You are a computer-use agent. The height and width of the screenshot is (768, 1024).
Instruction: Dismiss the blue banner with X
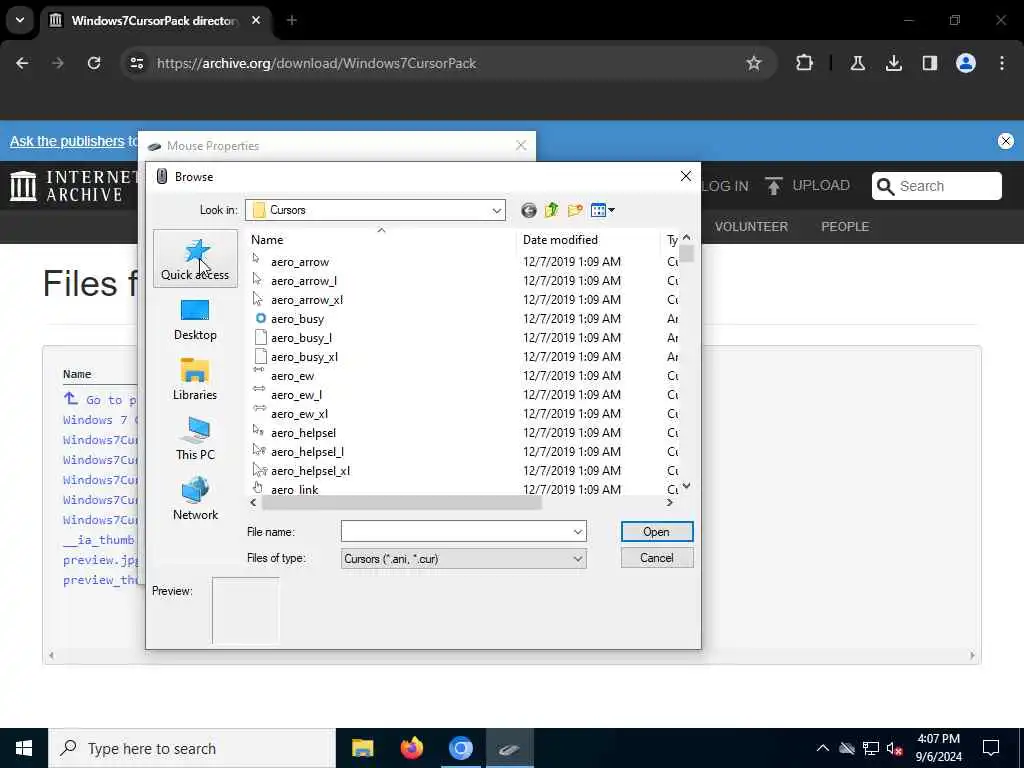click(1006, 141)
